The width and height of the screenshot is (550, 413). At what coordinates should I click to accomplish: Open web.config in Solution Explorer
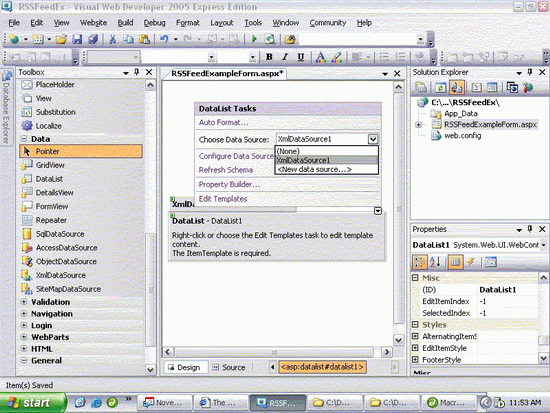[x=462, y=135]
